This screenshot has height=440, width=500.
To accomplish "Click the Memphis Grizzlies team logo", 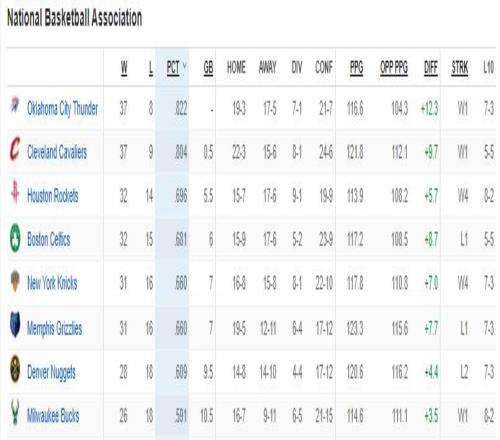I will pos(15,325).
